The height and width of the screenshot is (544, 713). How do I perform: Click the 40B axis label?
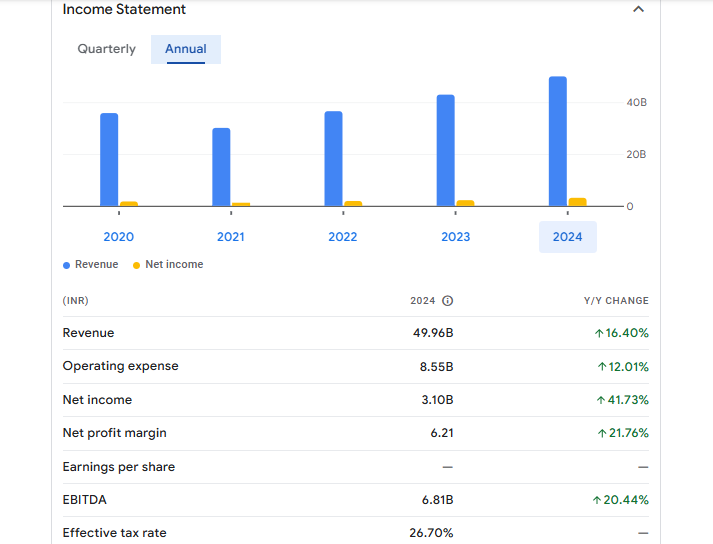point(636,102)
